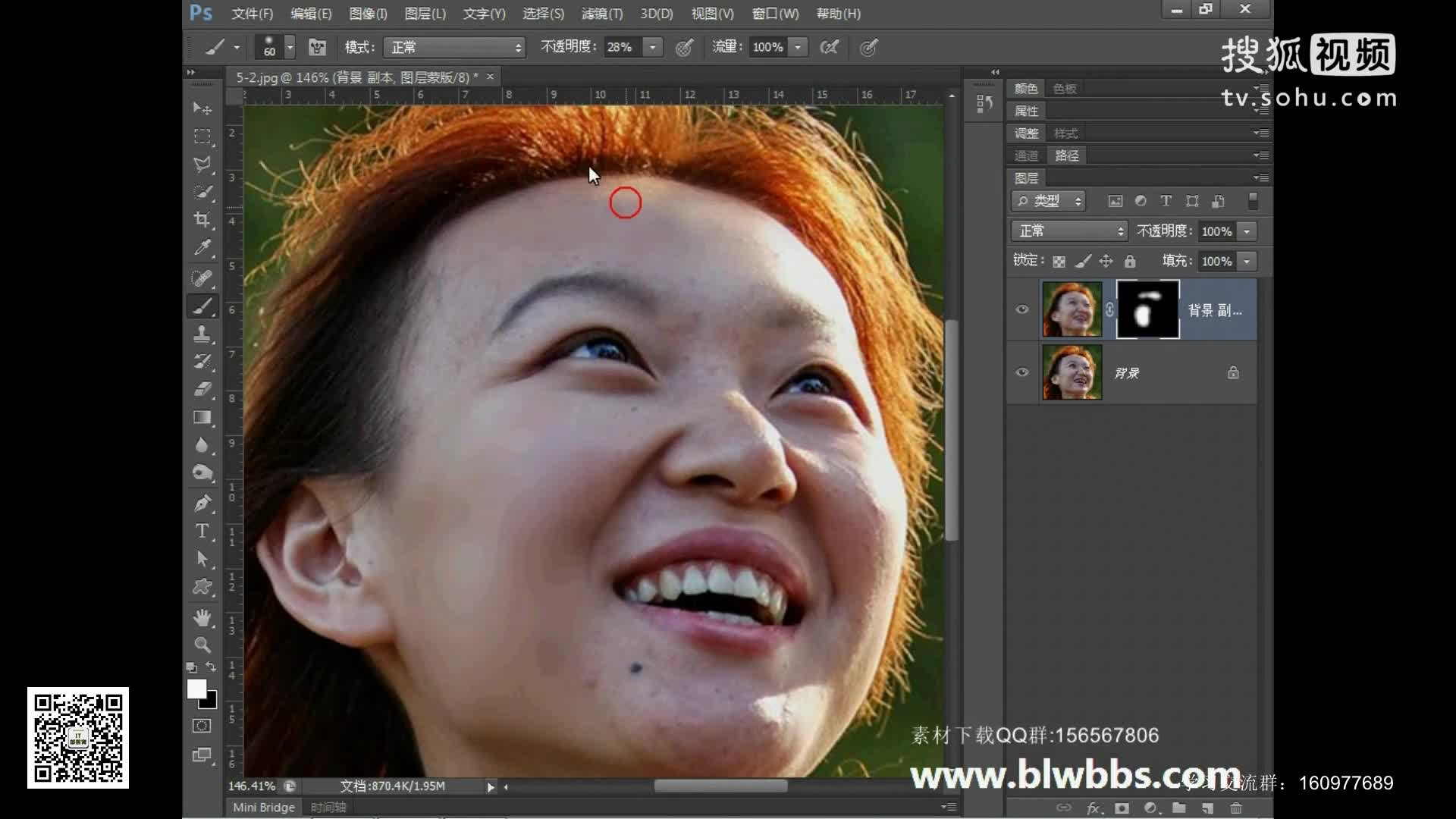
Task: Select the Hand tool
Action: click(x=202, y=617)
